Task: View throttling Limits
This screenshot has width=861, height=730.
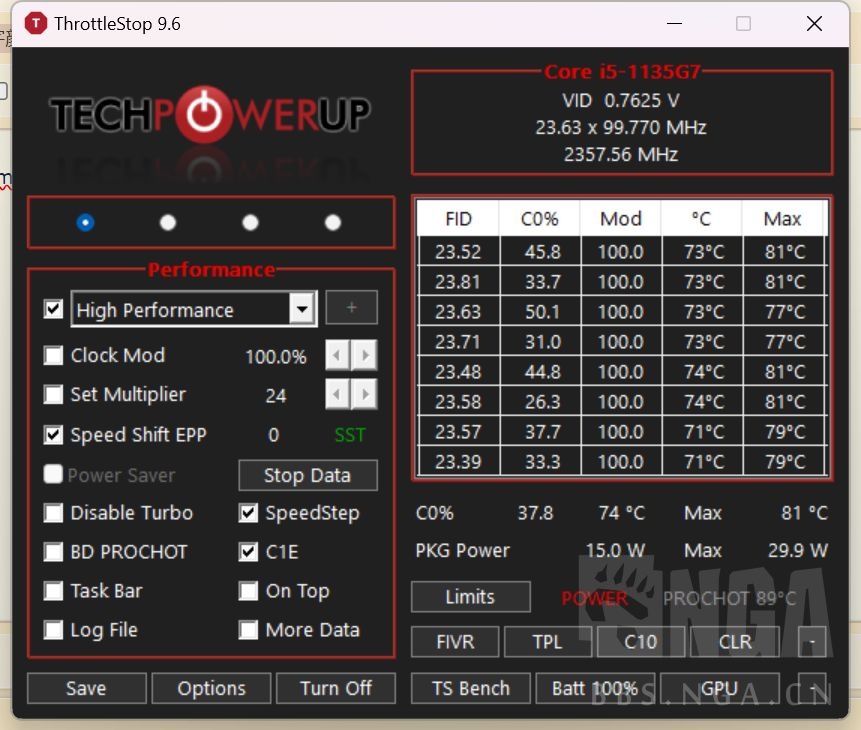Action: 470,597
